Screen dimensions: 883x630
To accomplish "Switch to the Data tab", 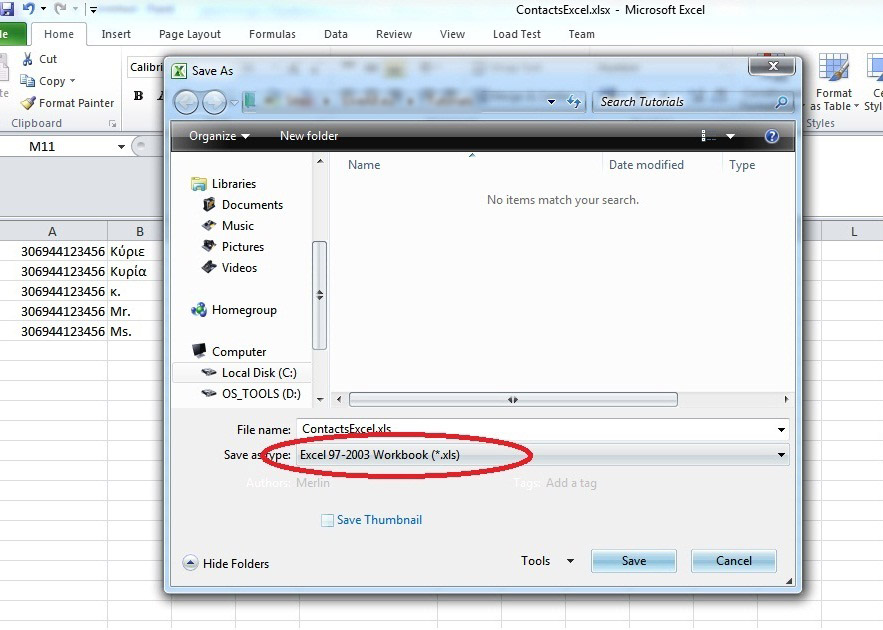I will click(x=336, y=34).
